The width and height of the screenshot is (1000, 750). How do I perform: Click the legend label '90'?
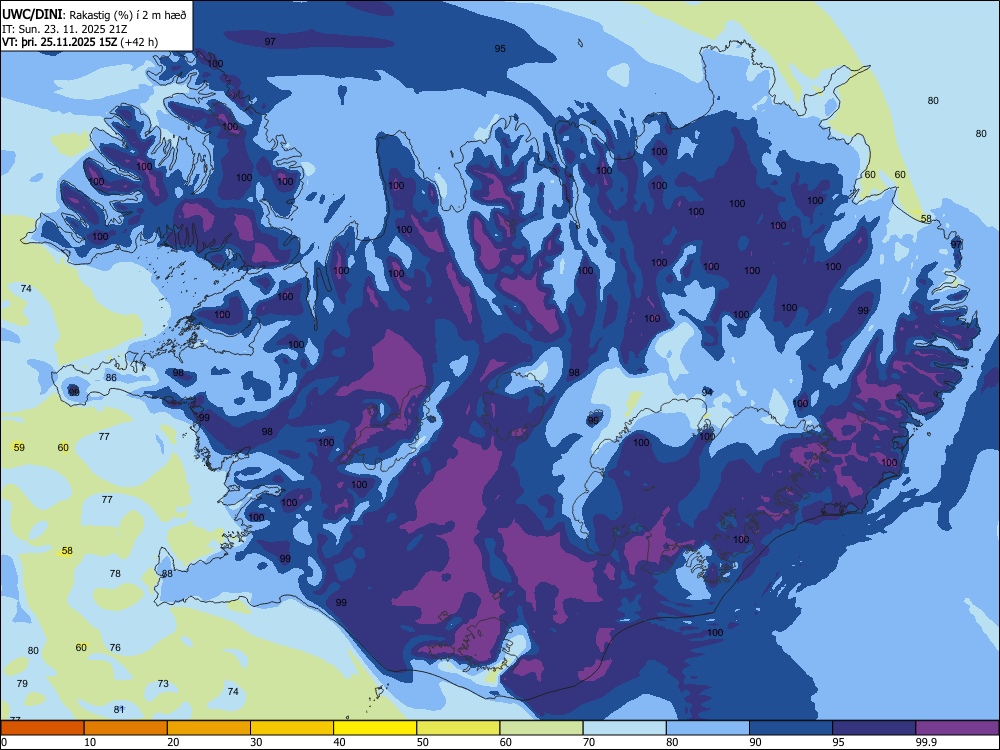coord(756,742)
